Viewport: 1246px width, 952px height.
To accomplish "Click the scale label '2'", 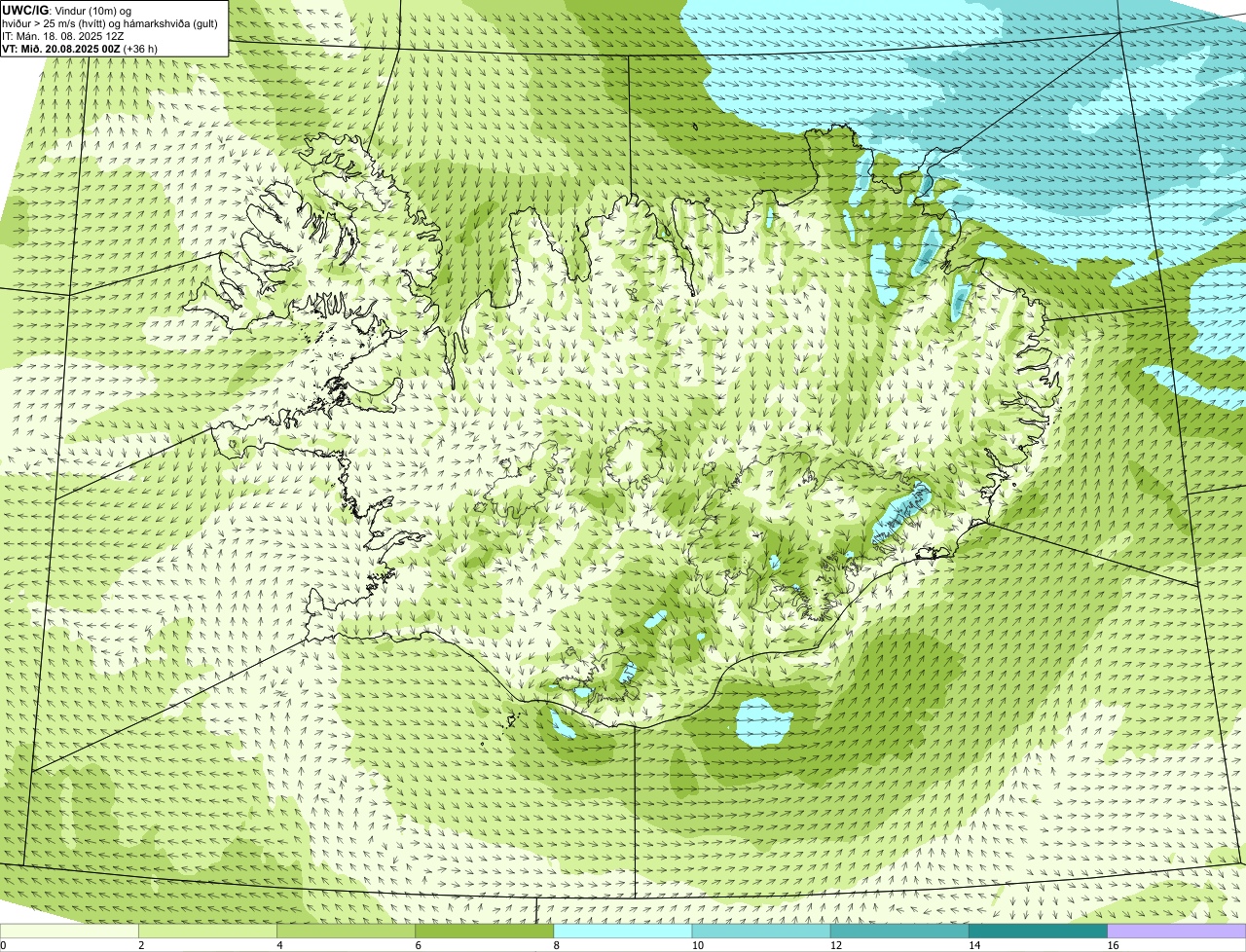I will pyautogui.click(x=141, y=945).
